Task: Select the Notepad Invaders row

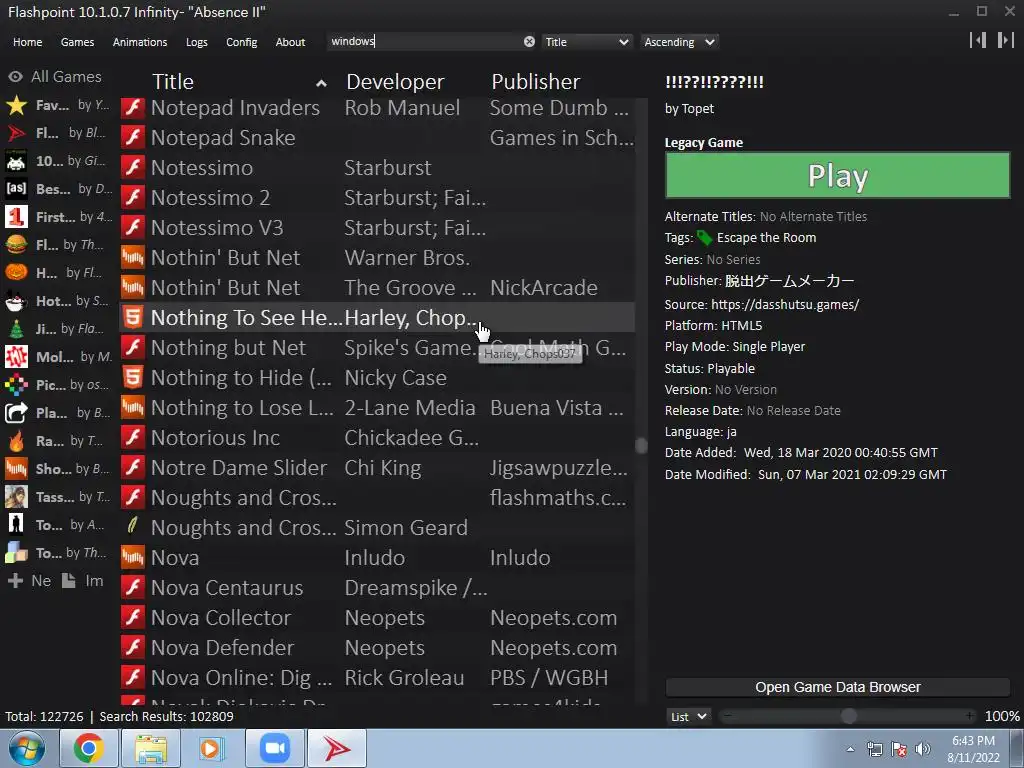Action: point(377,108)
